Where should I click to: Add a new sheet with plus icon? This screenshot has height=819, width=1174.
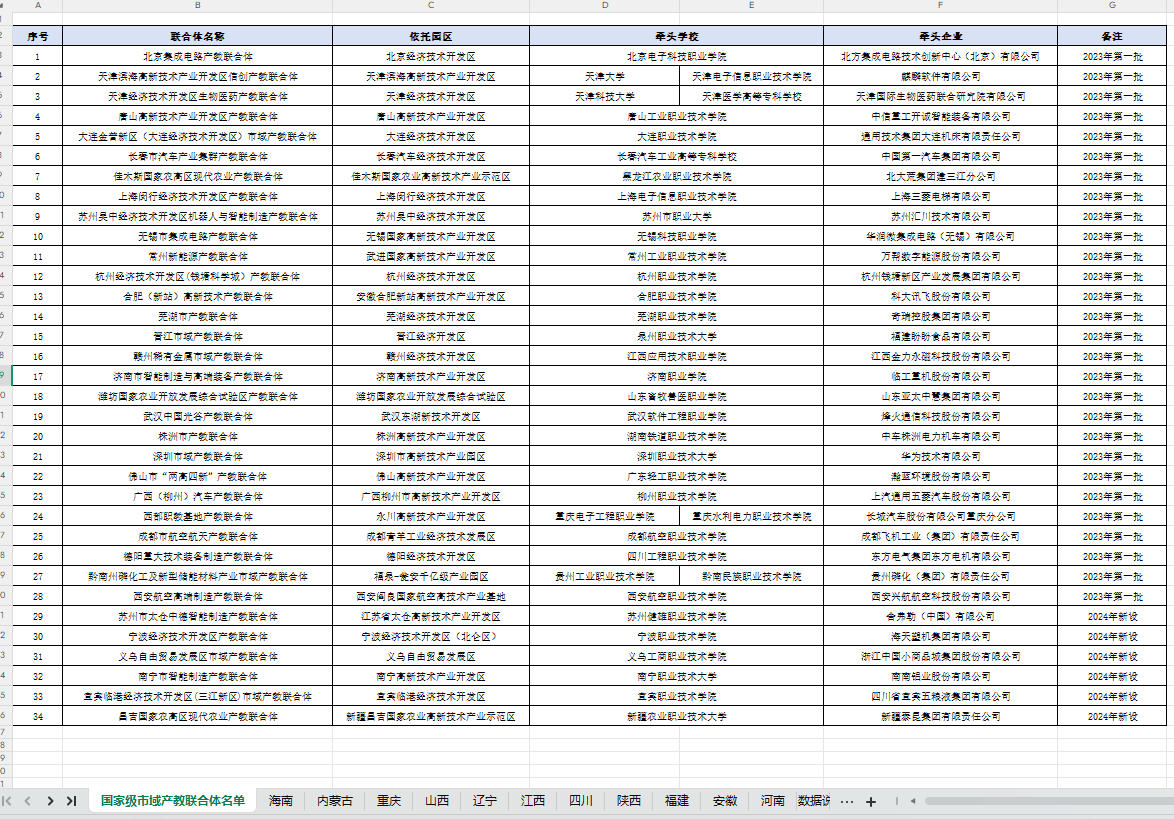point(871,801)
